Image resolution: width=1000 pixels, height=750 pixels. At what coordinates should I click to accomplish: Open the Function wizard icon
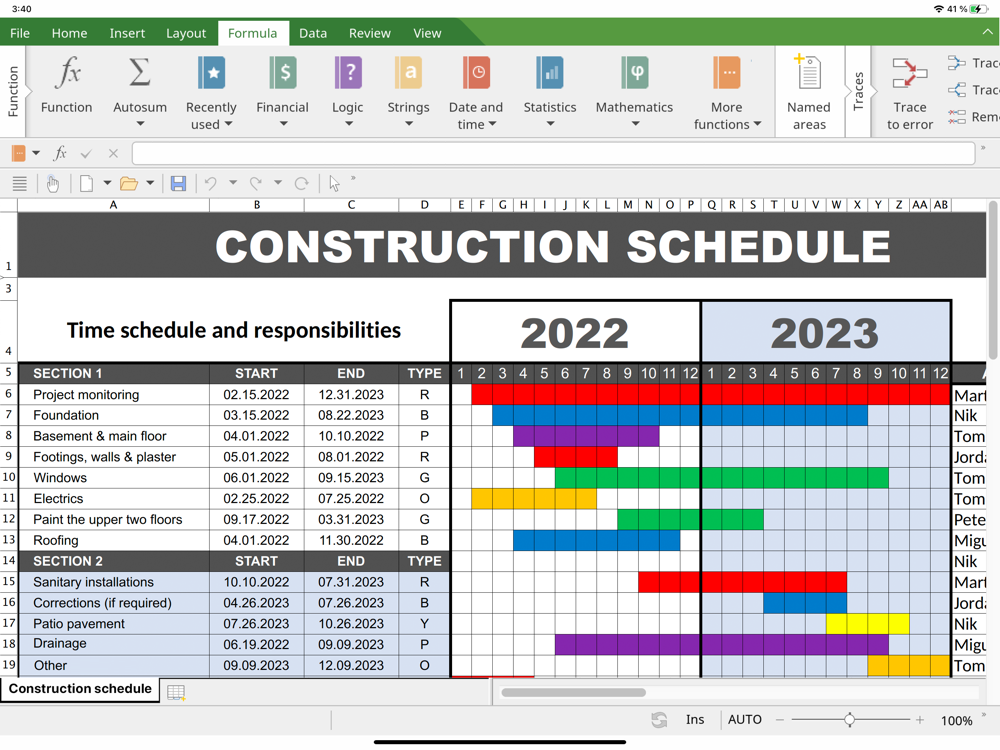(67, 72)
